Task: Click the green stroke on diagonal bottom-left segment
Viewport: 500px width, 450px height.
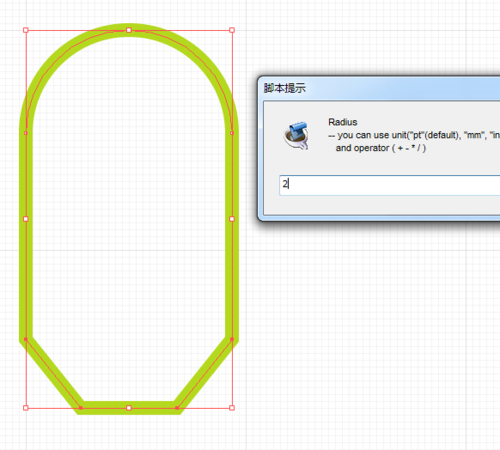Action: point(53,373)
